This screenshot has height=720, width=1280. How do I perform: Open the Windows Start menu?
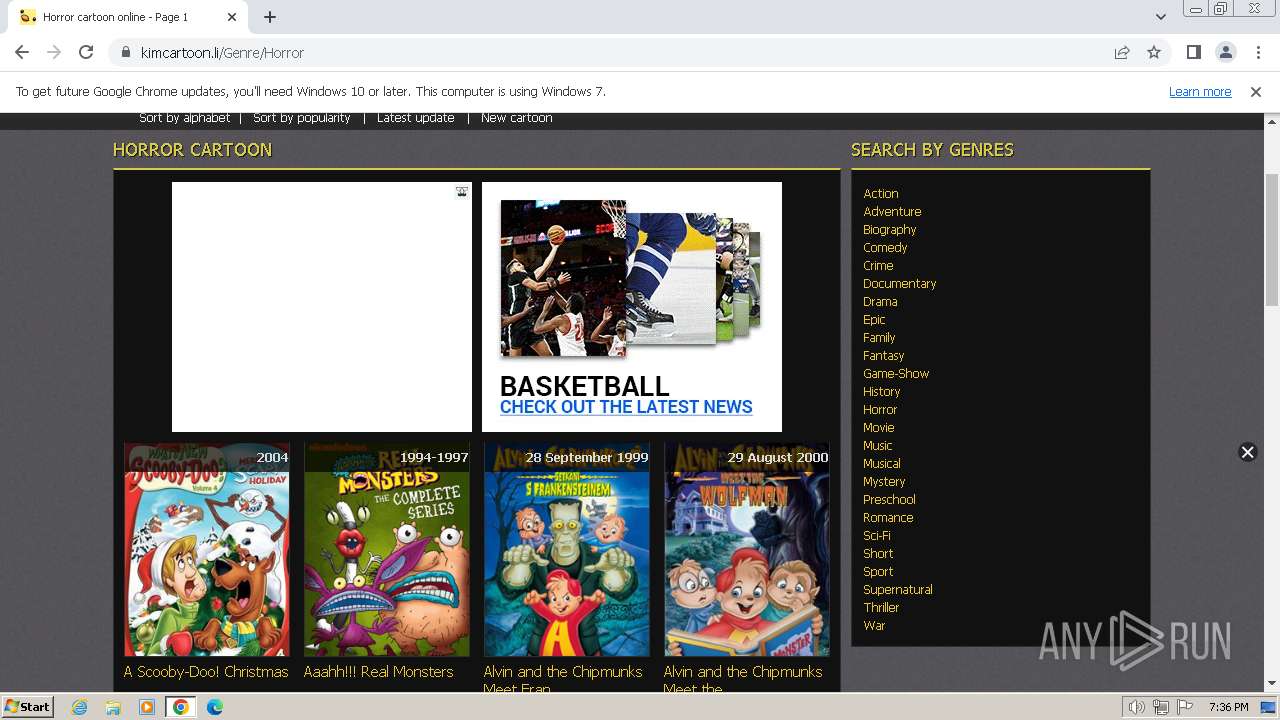(27, 707)
